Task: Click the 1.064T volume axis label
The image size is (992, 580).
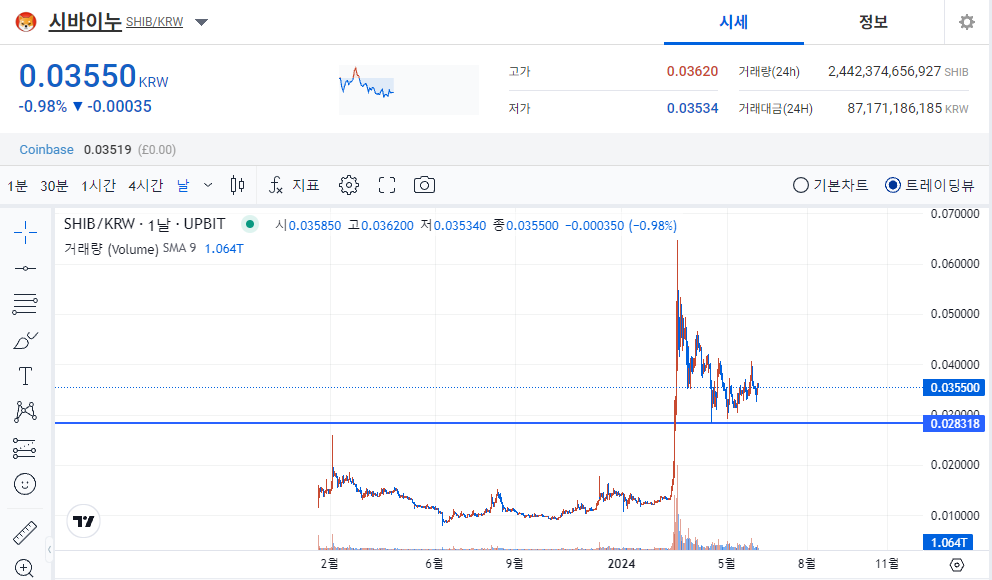Action: coord(948,543)
